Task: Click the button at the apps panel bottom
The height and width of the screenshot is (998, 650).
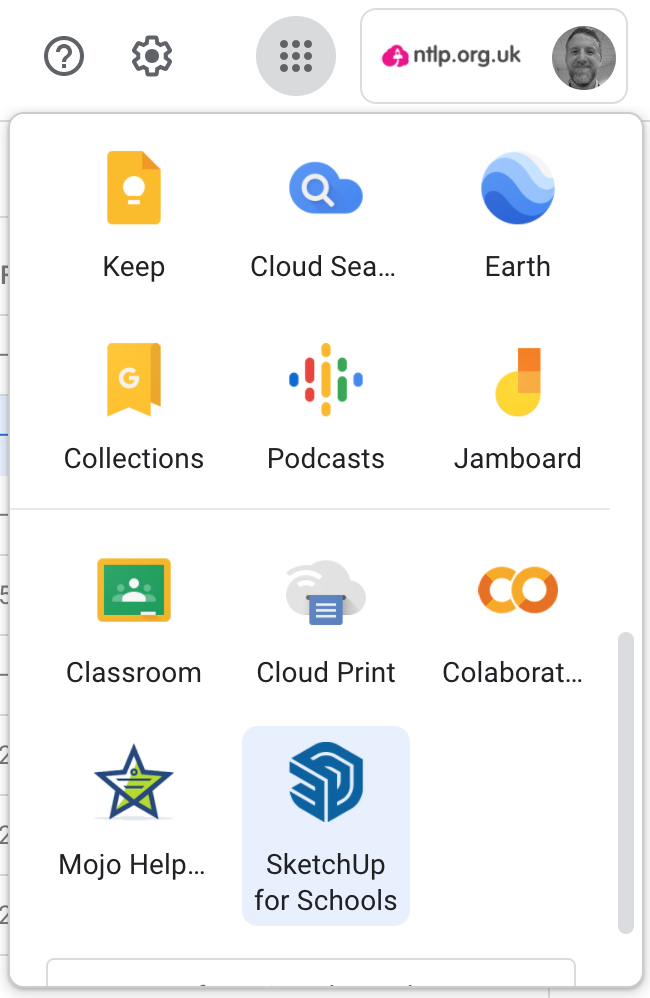Action: (311, 973)
